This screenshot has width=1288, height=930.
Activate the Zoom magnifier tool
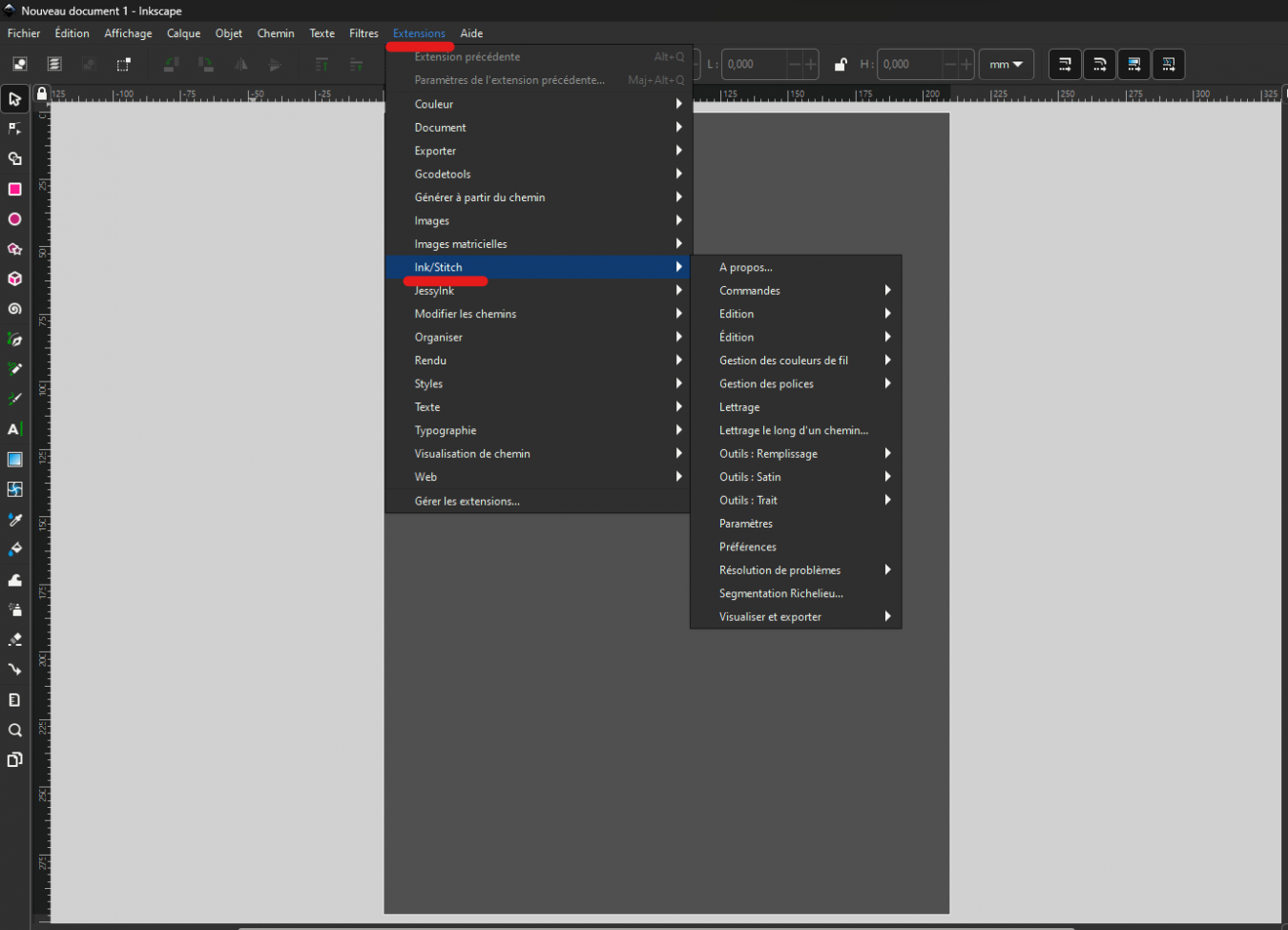tap(14, 730)
